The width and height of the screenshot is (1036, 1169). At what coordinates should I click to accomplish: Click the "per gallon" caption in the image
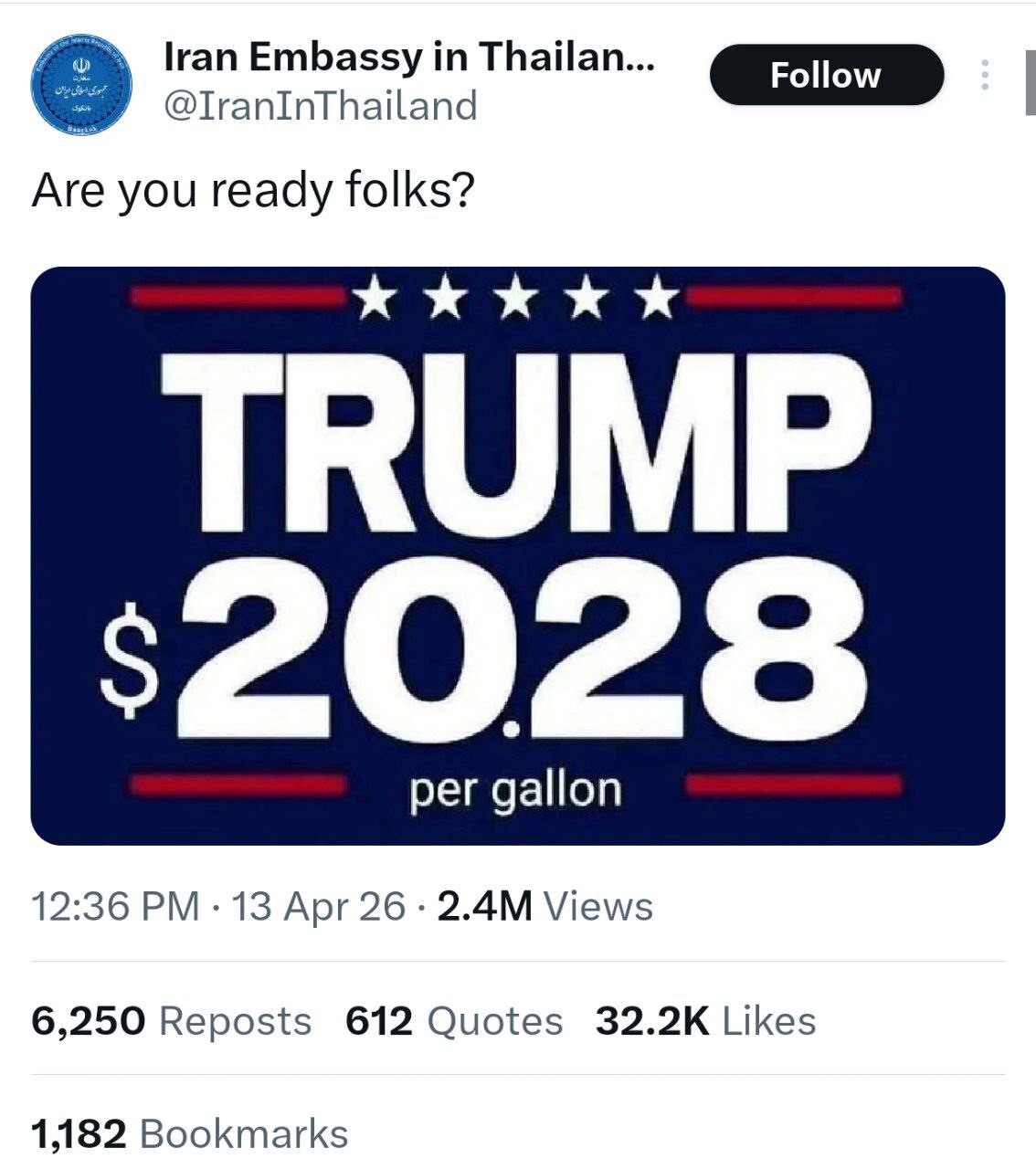[x=516, y=789]
